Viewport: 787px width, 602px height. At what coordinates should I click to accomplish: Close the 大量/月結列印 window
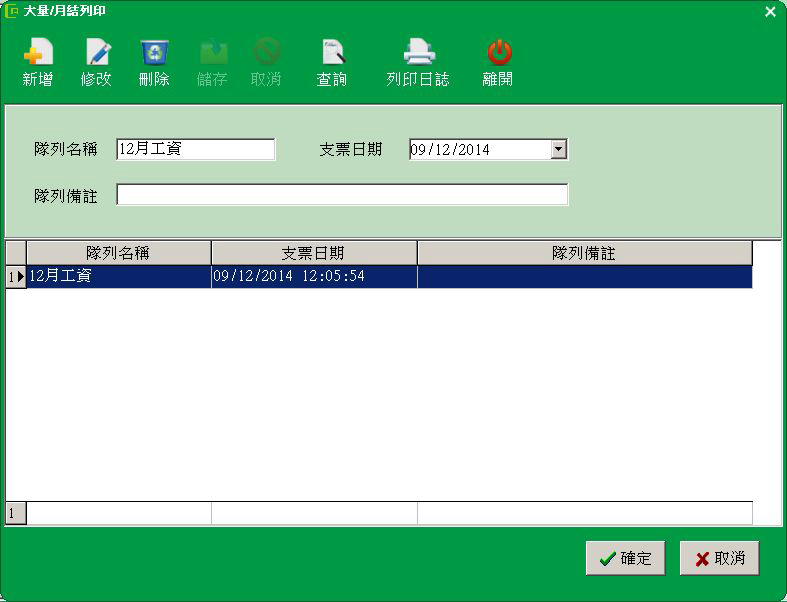[x=770, y=12]
